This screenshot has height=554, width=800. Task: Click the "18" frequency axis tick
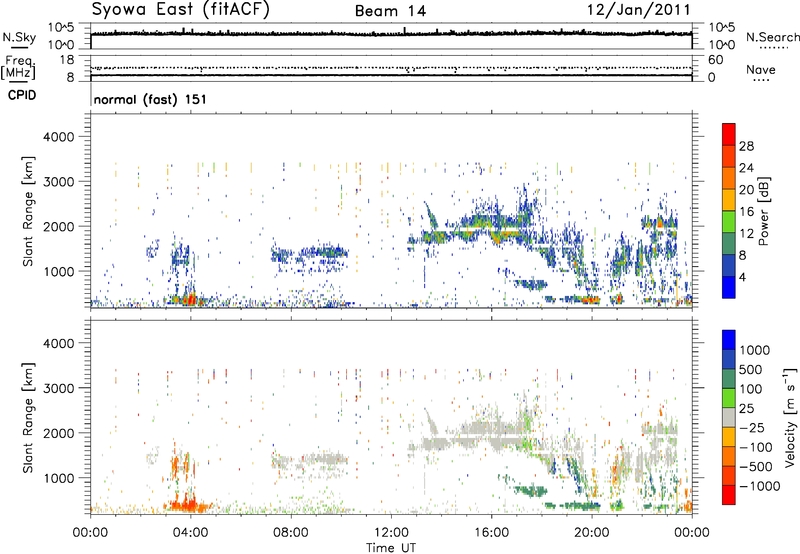coord(66,60)
